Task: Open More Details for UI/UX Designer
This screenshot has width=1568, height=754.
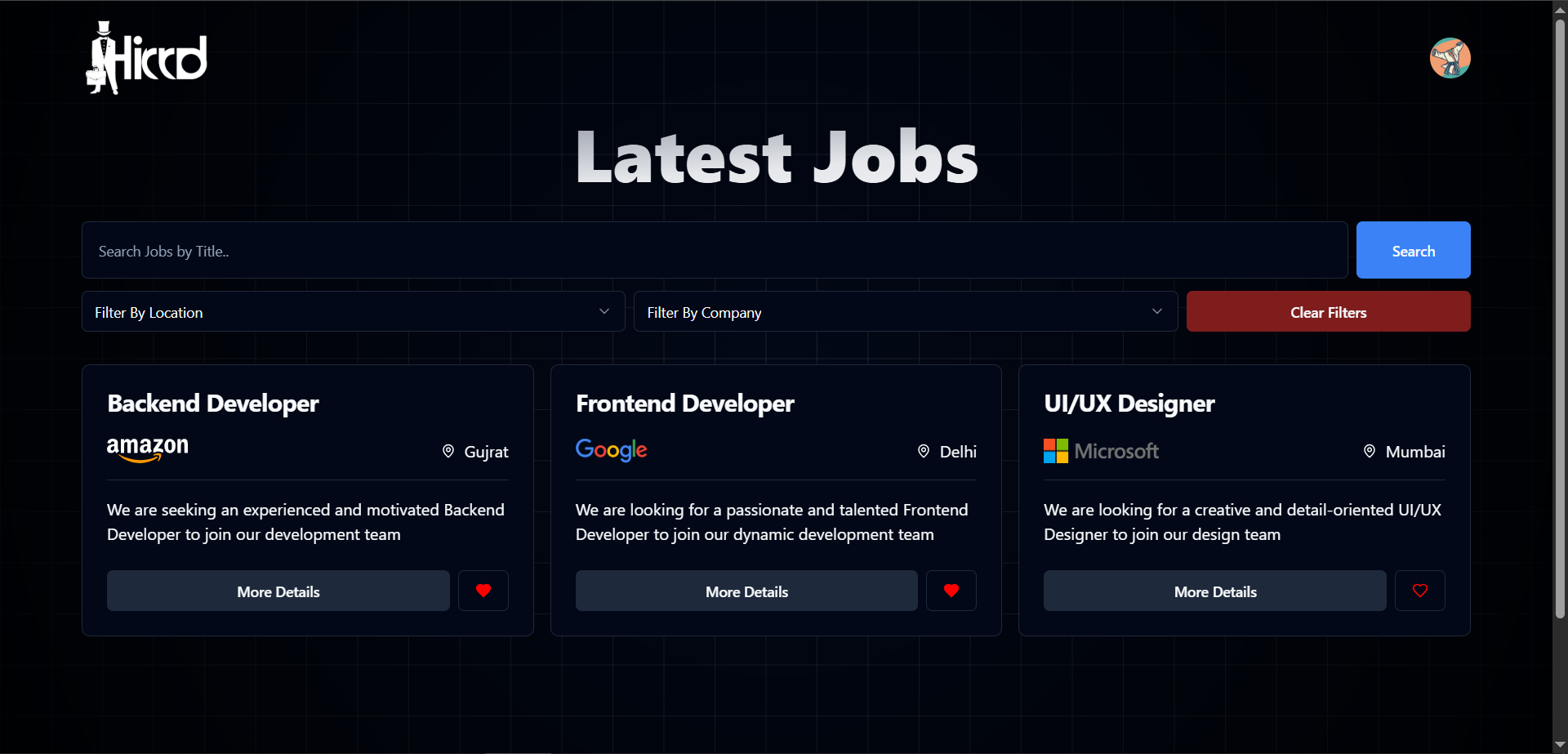Action: 1215,591
